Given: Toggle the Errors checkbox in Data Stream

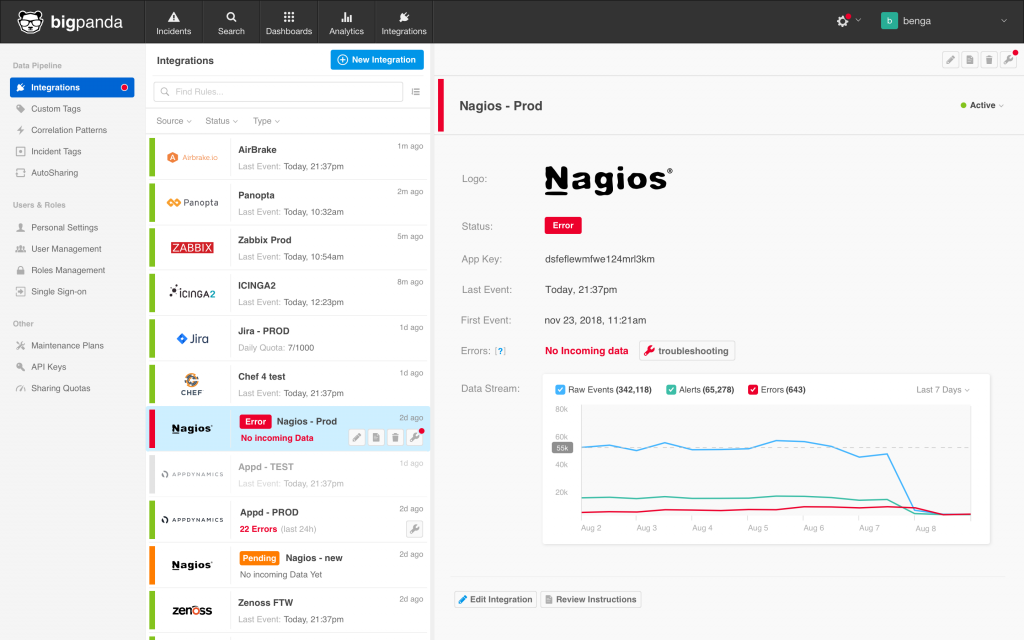Looking at the screenshot, I should 753,390.
